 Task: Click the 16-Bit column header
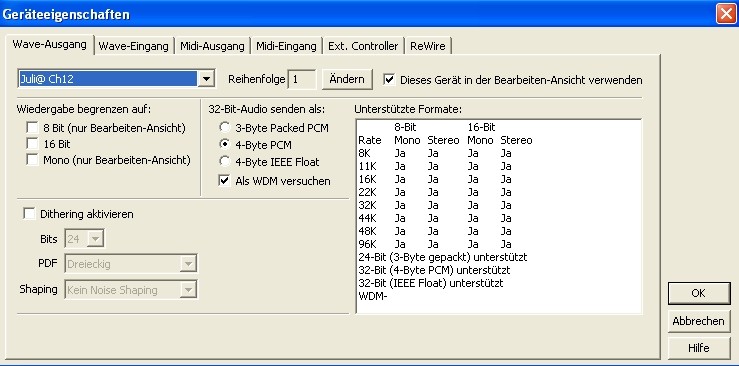(481, 127)
